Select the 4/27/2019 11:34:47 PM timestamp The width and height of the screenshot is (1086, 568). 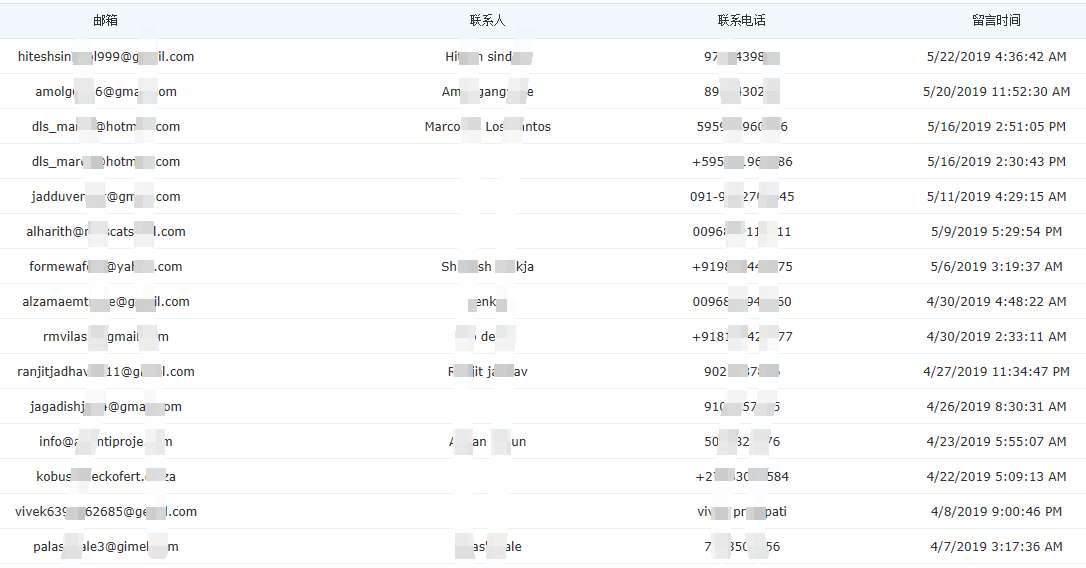(x=996, y=372)
